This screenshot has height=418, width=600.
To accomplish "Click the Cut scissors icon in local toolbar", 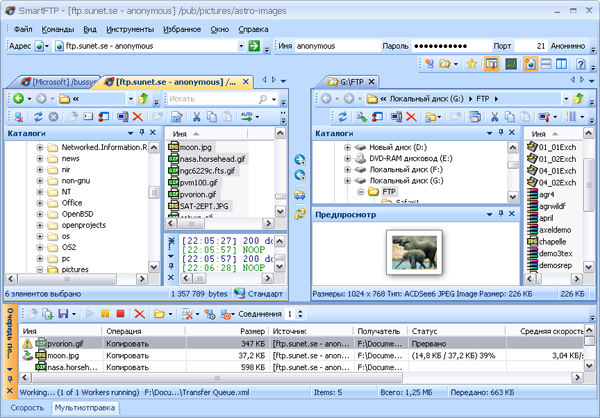I will click(494, 117).
